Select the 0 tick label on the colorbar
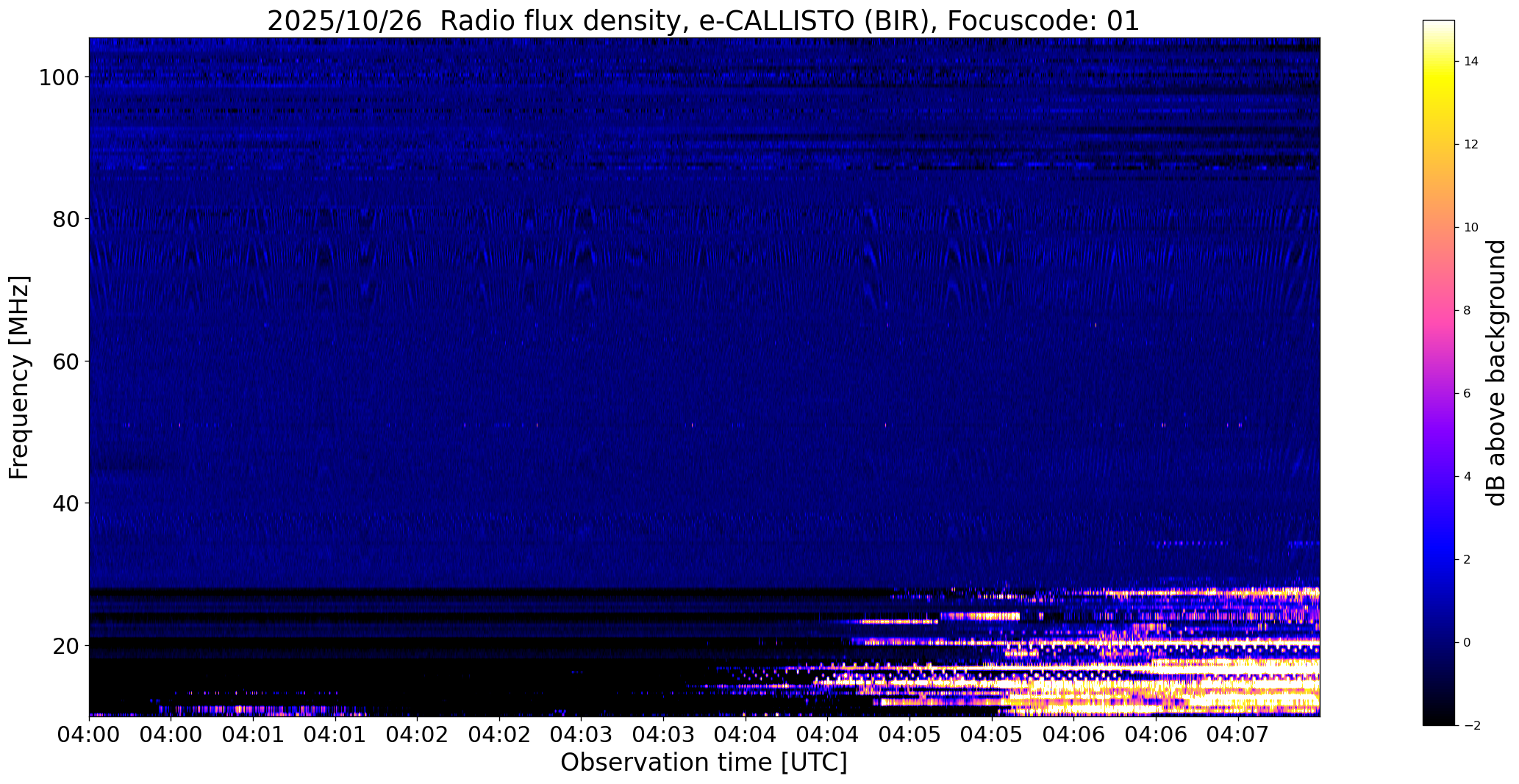The width and height of the screenshot is (1519, 784). click(x=1468, y=643)
